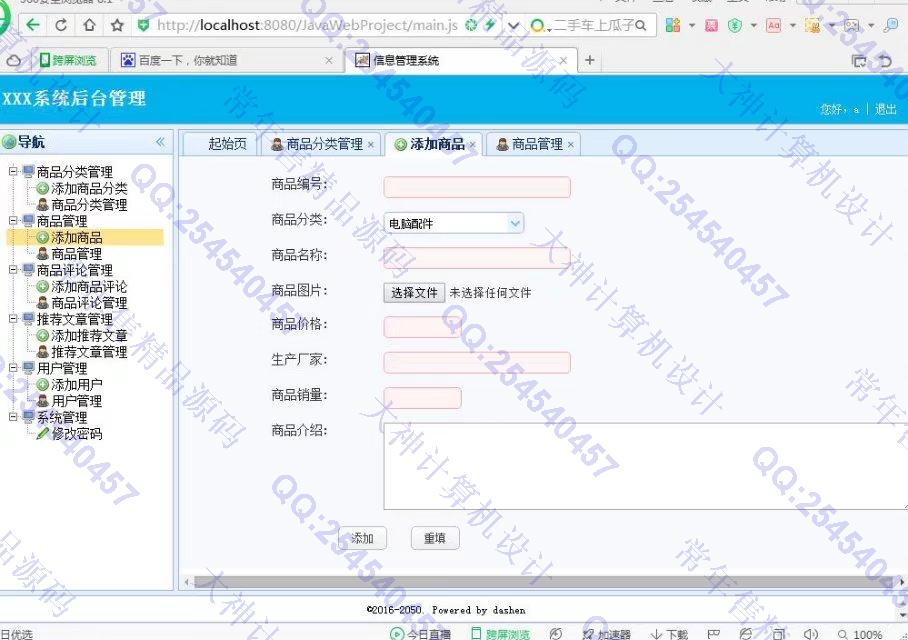The height and width of the screenshot is (640, 908).
Task: Collapse the 推荐文章管理 tree folder
Action: click(x=13, y=319)
